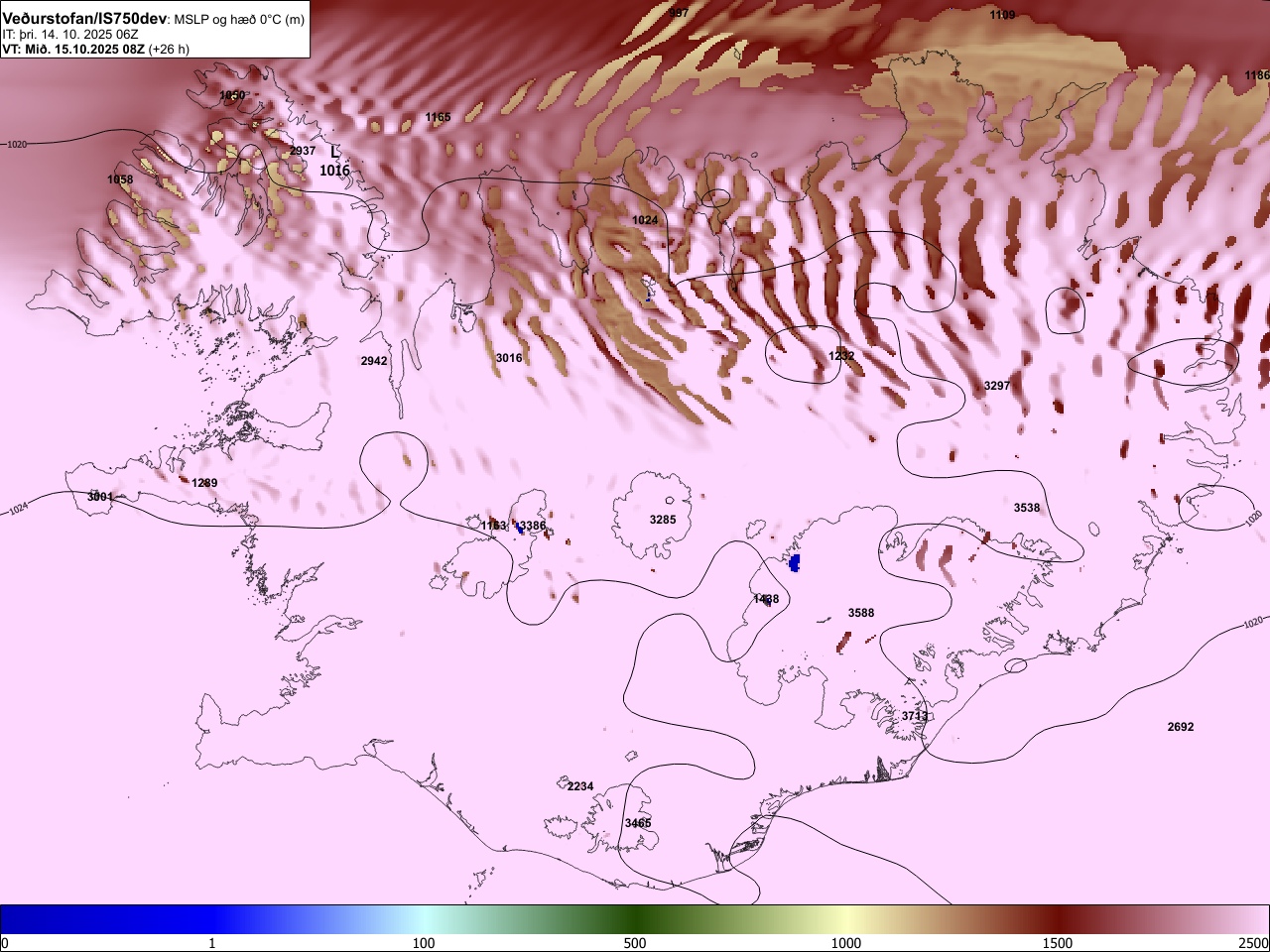Click the 'MSLP og hæð 0°C (m)' label
This screenshot has width=1270, height=952.
pyautogui.click(x=240, y=20)
